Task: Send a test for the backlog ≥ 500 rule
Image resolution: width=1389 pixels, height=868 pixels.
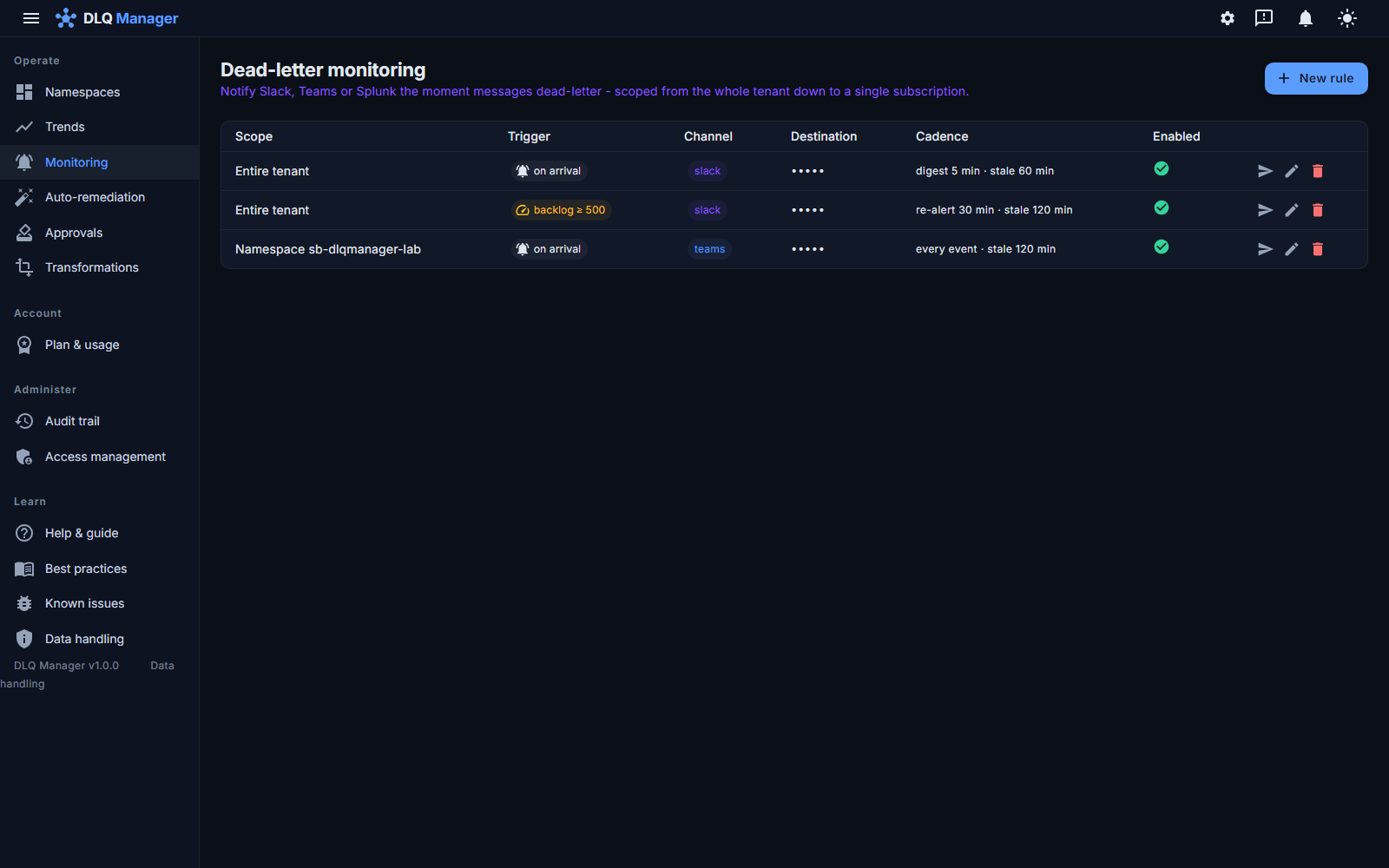Action: pos(1266,210)
